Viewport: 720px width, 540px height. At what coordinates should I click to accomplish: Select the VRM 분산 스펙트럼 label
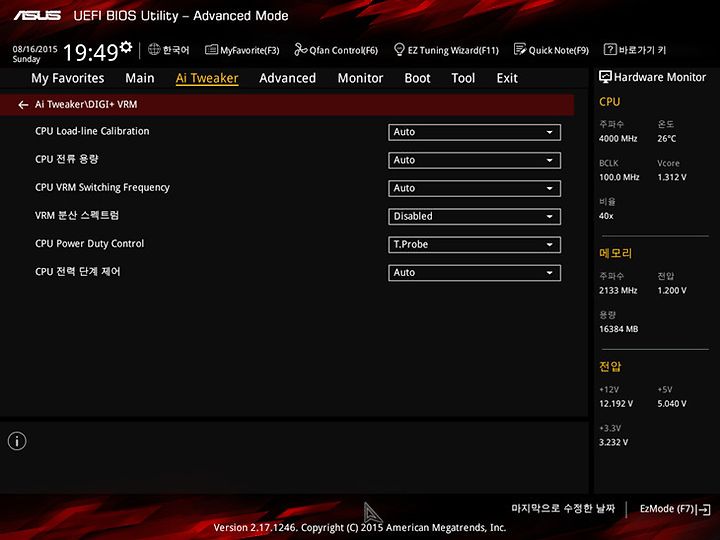[77, 215]
